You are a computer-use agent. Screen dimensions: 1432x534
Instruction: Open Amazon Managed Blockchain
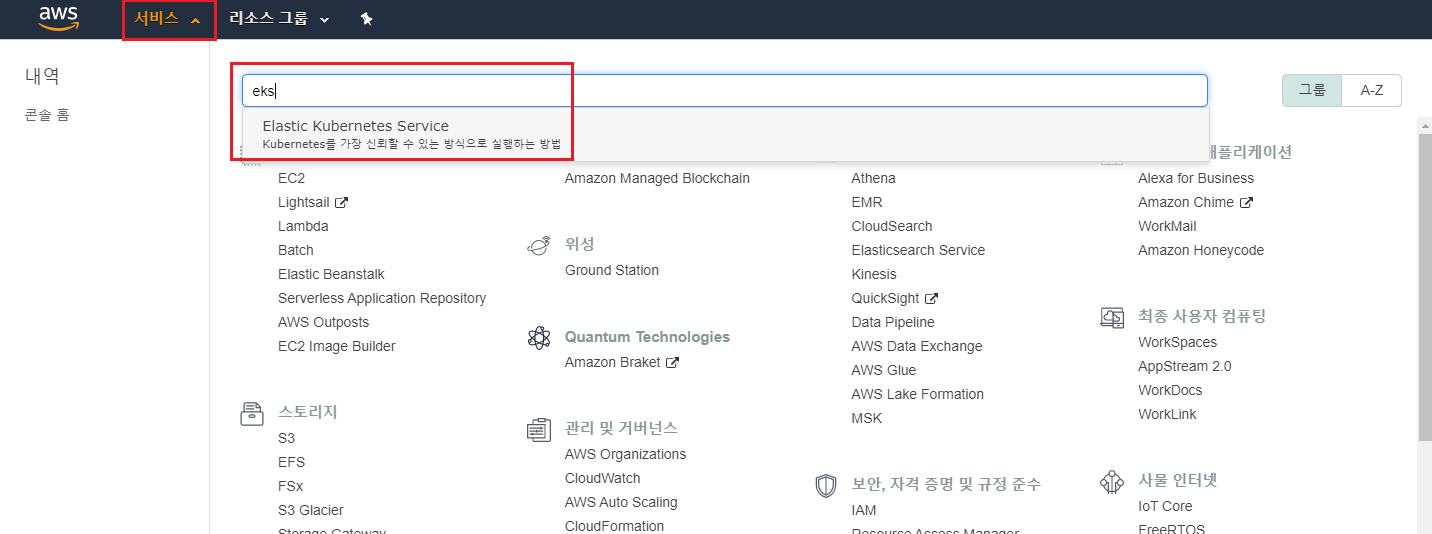coord(657,178)
